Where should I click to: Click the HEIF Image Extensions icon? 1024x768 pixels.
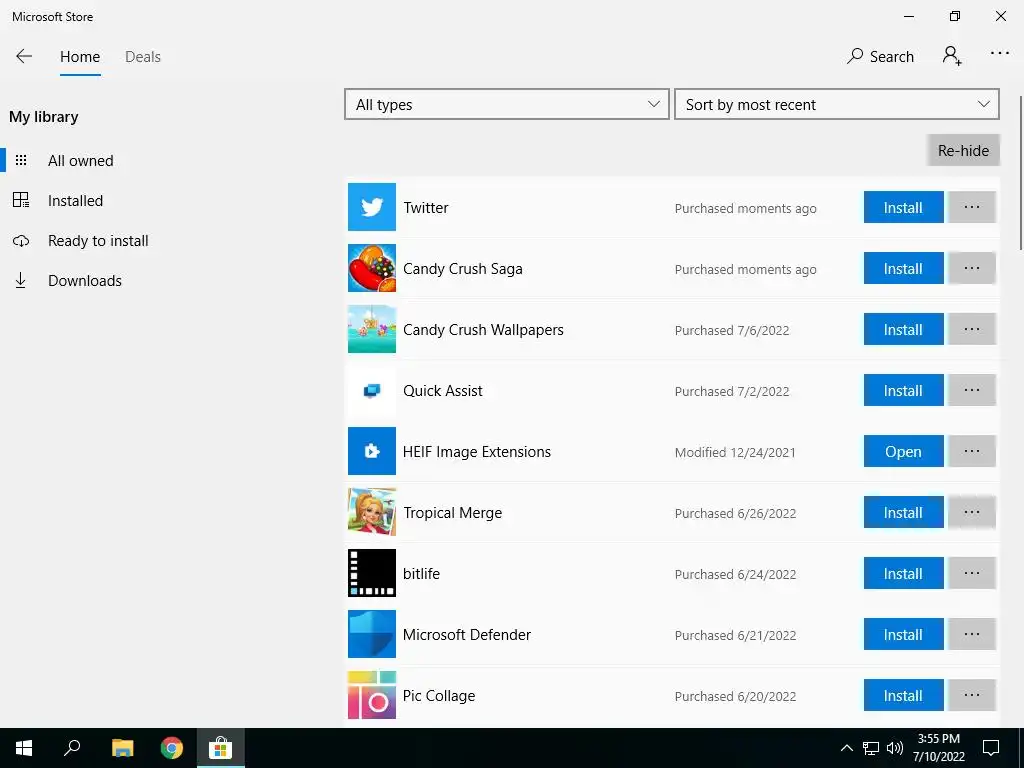(x=372, y=451)
